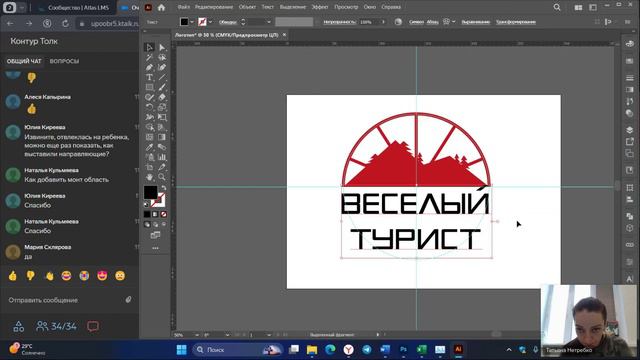Select the Eyedropper tool
The image size is (640, 360).
[149, 147]
